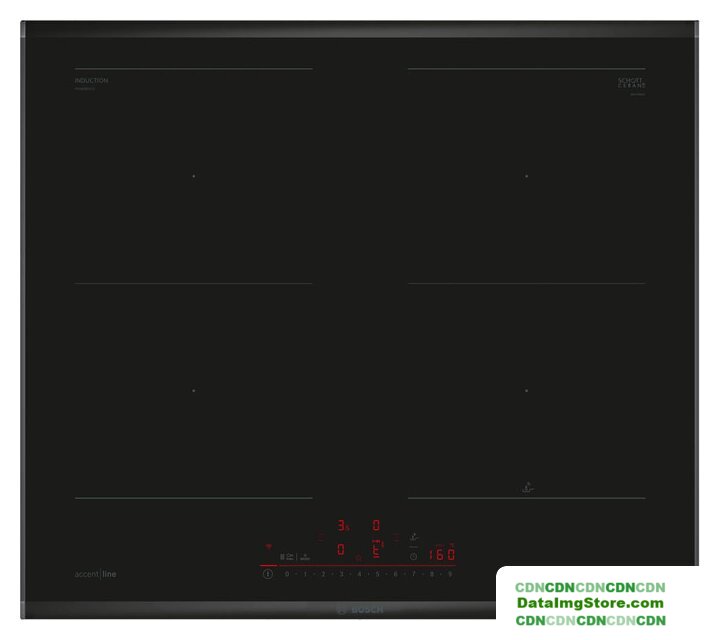Set power level to 9 on slider
Image resolution: width=720 pixels, height=640 pixels.
(x=450, y=575)
